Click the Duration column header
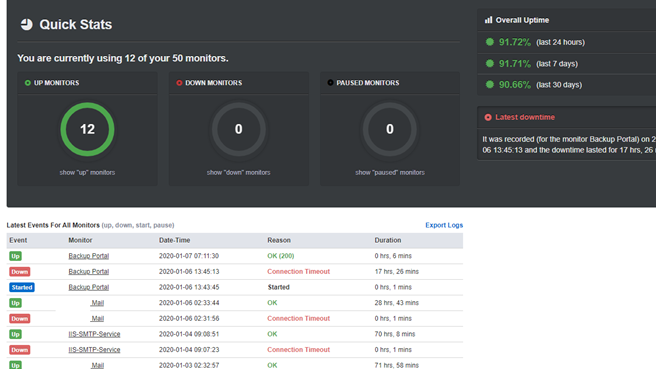This screenshot has width=656, height=369. point(388,240)
